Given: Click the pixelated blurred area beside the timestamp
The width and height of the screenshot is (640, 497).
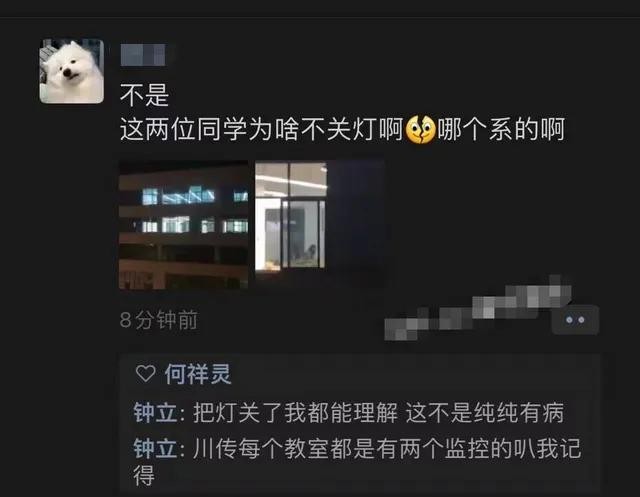Looking at the screenshot, I should point(478,309).
